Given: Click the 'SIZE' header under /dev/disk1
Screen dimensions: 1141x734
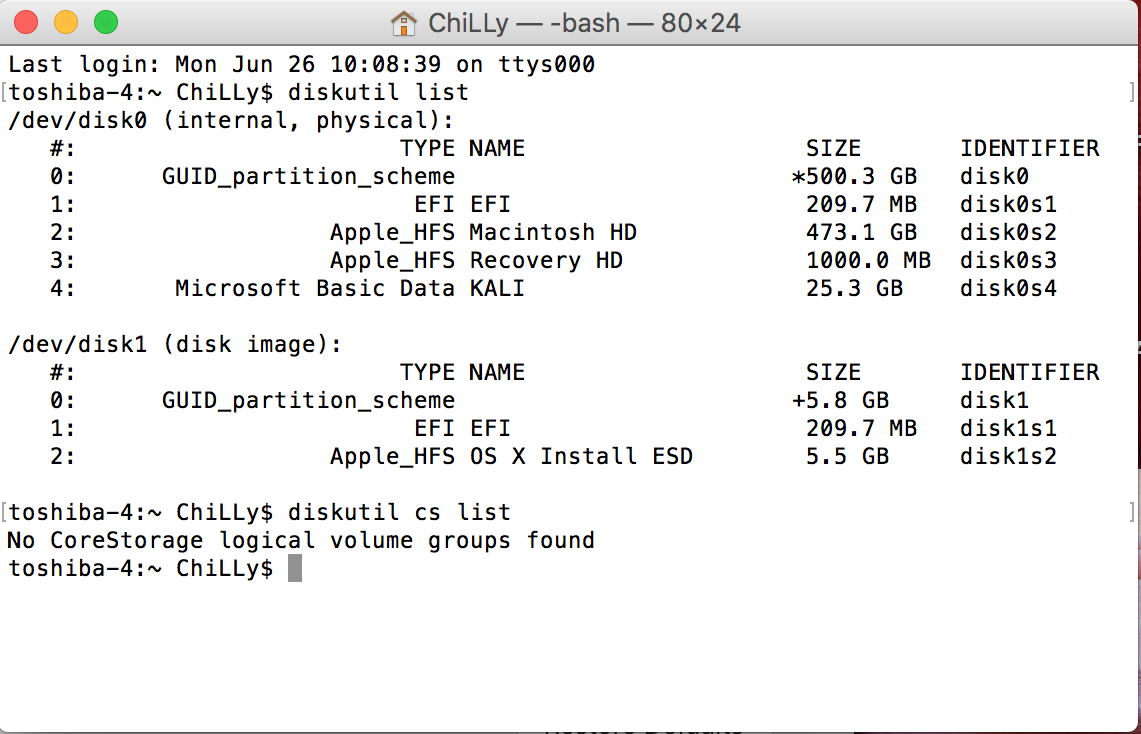Looking at the screenshot, I should [833, 372].
